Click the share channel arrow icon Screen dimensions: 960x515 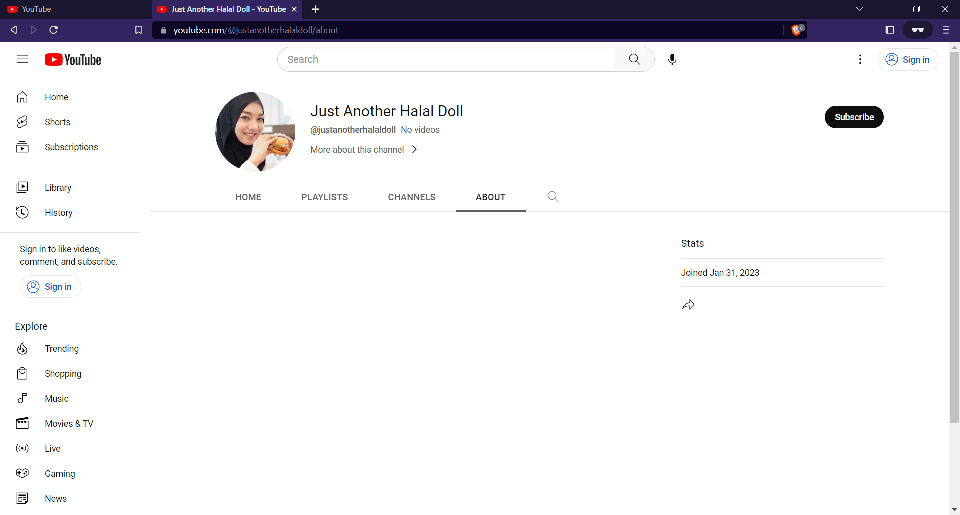click(688, 304)
